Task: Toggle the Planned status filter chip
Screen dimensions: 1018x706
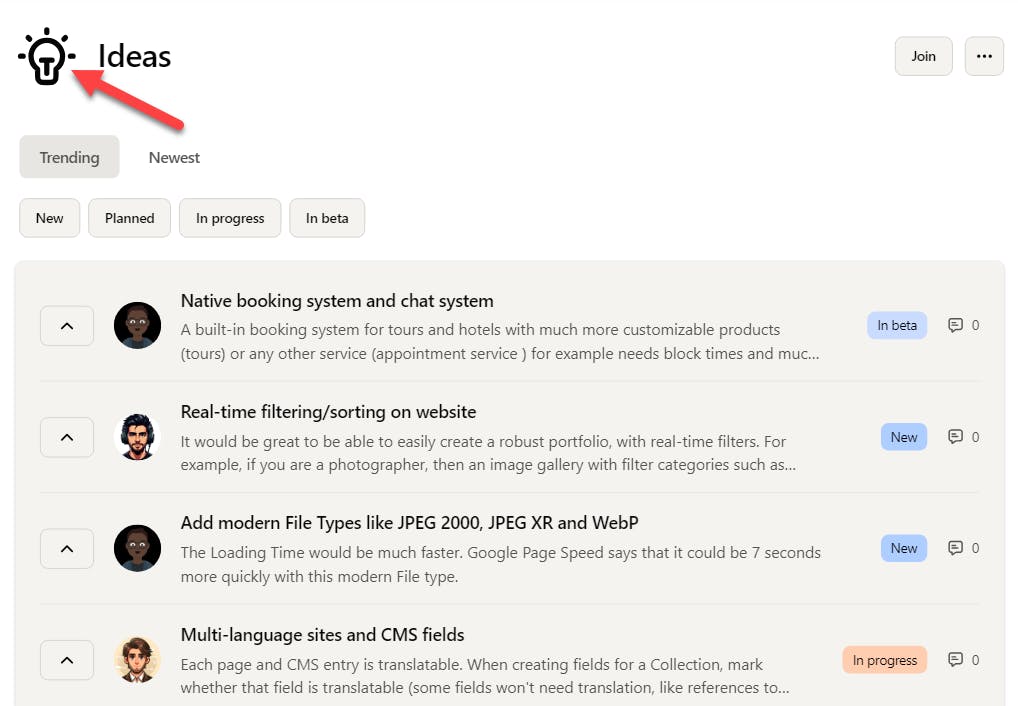Action: (129, 218)
